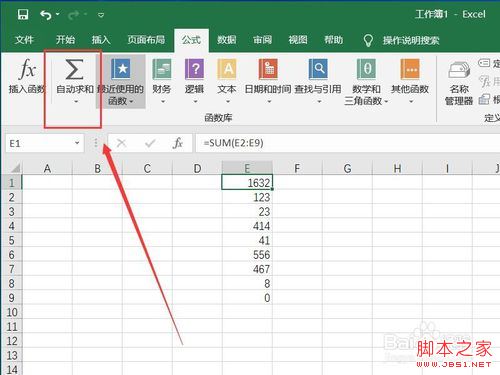This screenshot has height=375, width=500.
Task: Open the 查找与引用 functions icon
Action: [318, 69]
